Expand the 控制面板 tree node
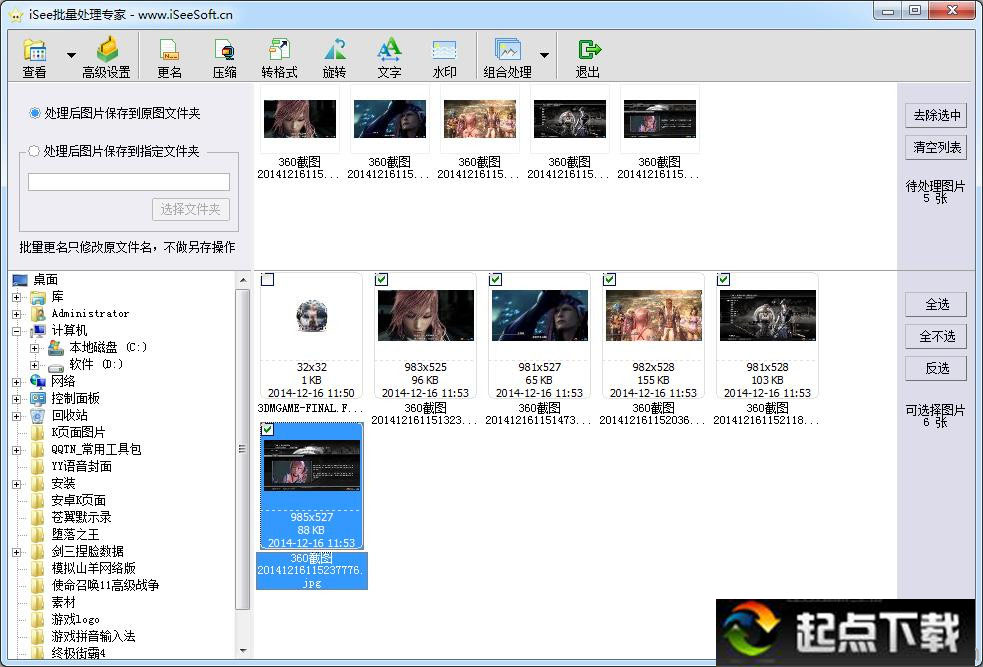 17,399
